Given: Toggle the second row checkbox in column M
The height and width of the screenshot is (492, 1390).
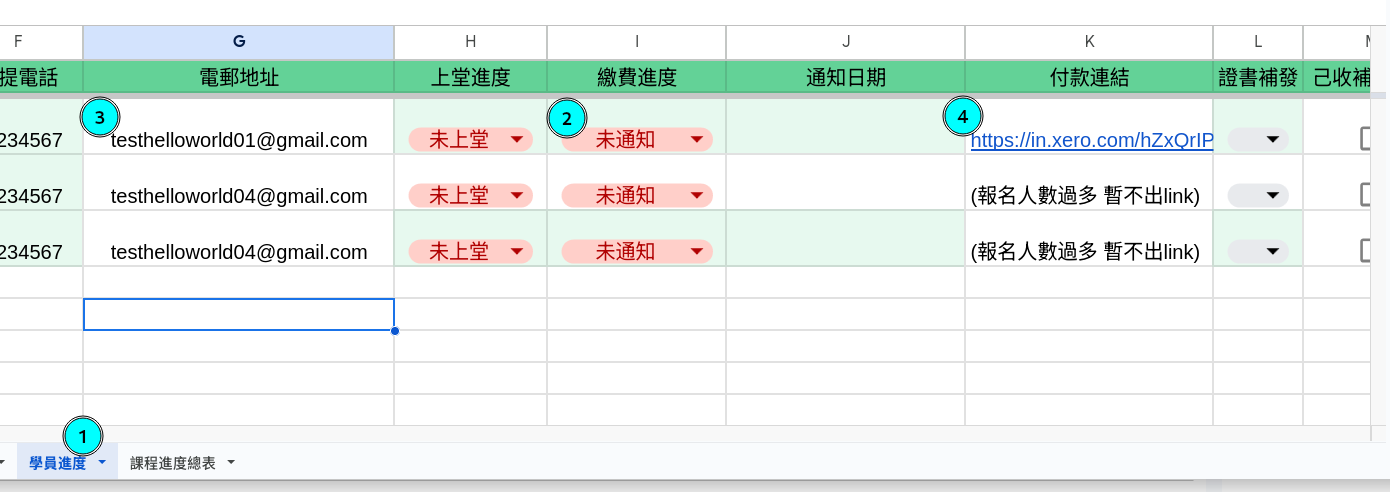Looking at the screenshot, I should coord(1369,195).
